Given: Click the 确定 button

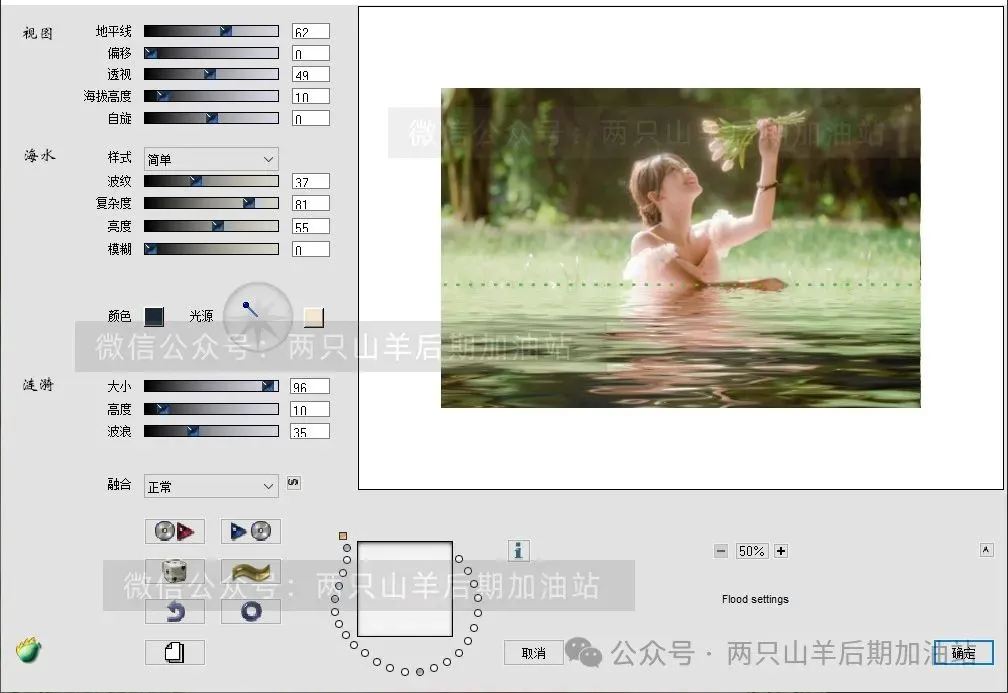Looking at the screenshot, I should pos(963,653).
